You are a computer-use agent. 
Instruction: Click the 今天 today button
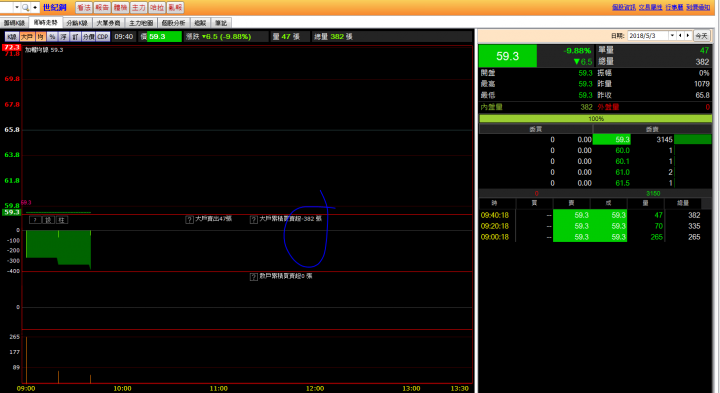click(701, 36)
